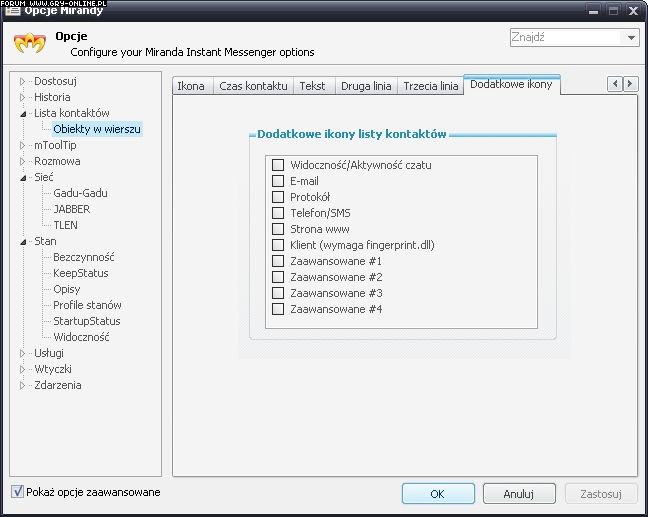Select the TLEN tree item
This screenshot has height=517, width=648.
65,225
